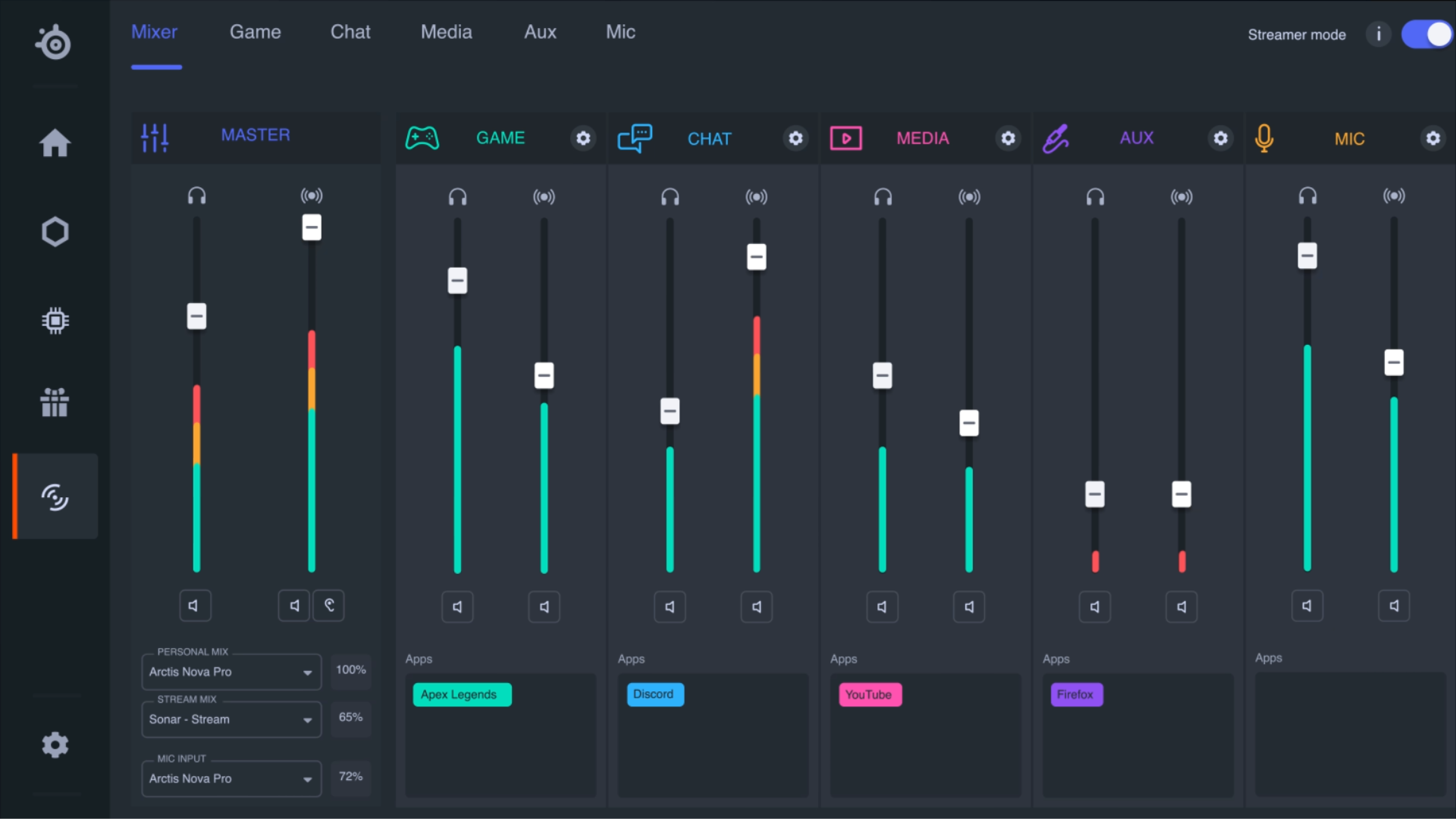
Task: Mute Master personal mix headphone output
Action: click(x=195, y=606)
